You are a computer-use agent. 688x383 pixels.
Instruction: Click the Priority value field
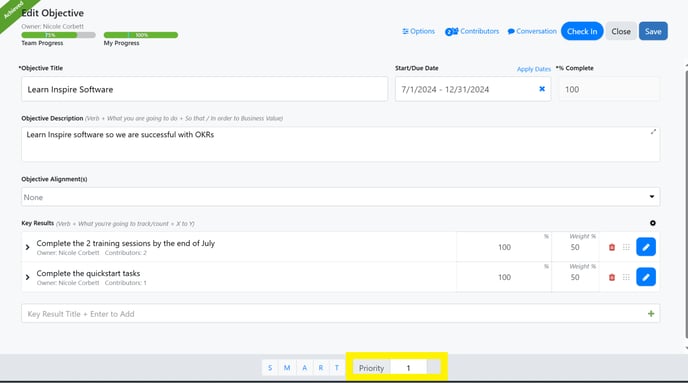tap(408, 368)
